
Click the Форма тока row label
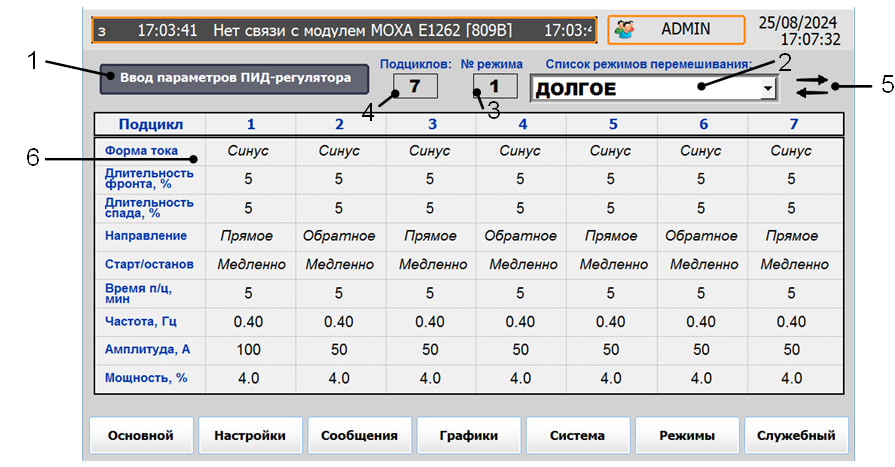141,151
